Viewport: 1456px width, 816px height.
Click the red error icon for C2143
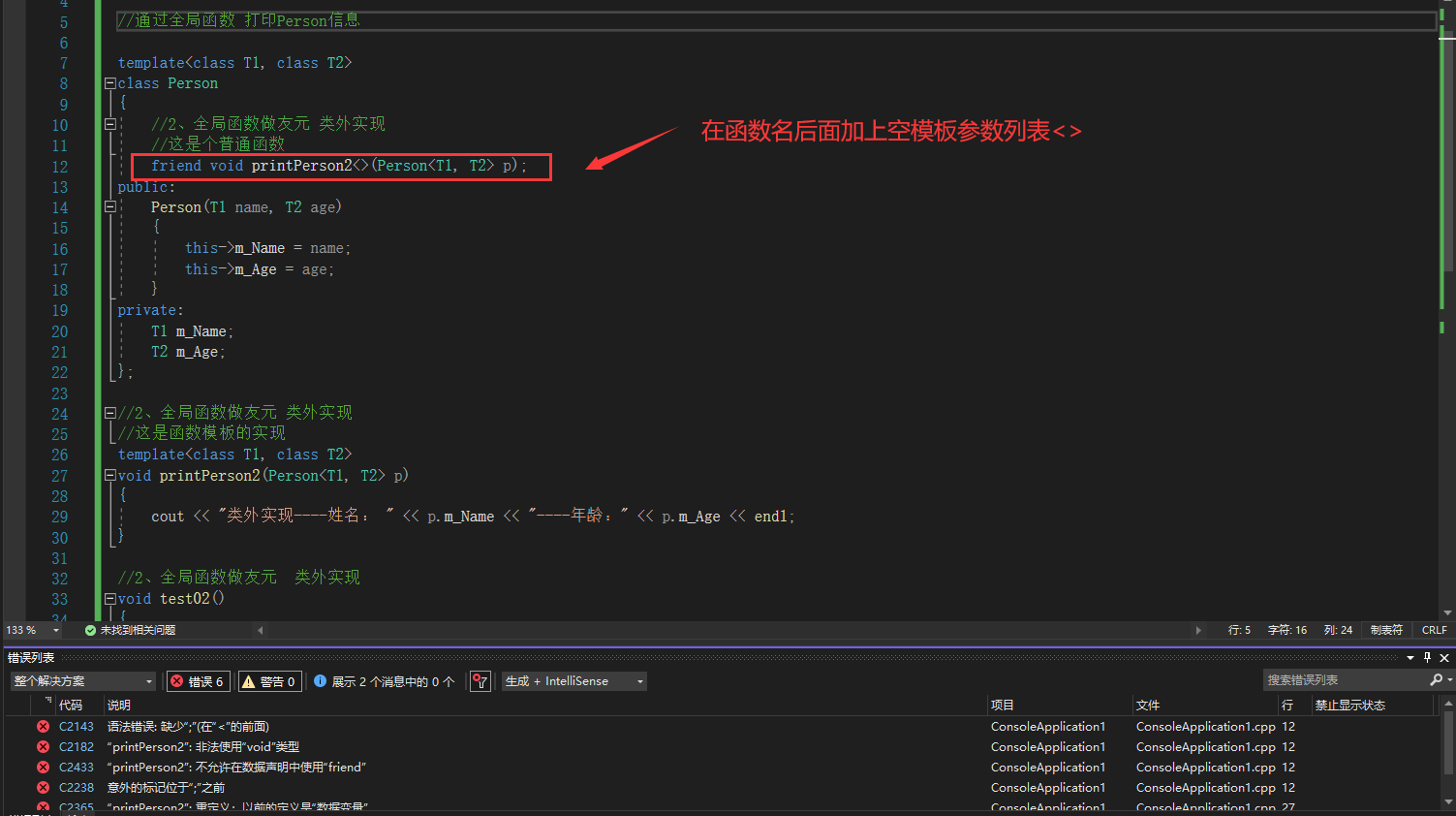coord(43,726)
